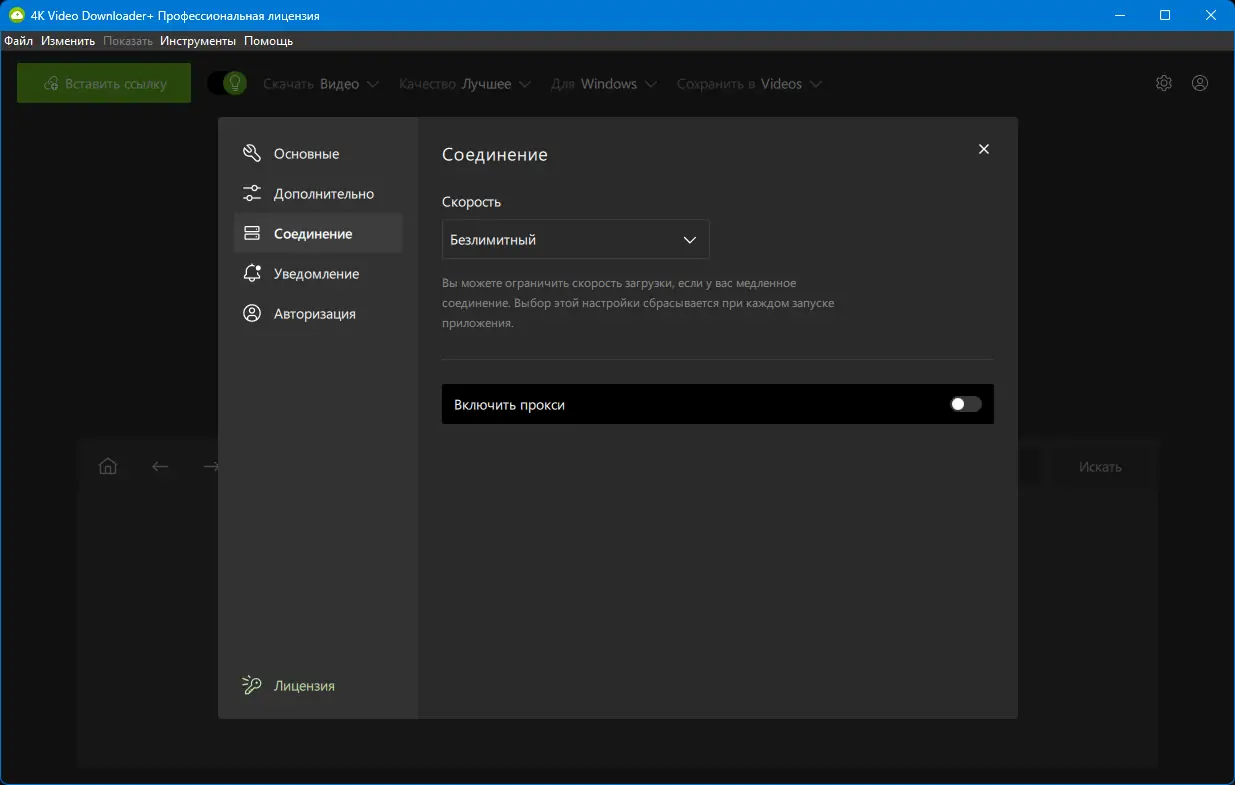Click the user icon beside Авторизация

click(x=252, y=314)
